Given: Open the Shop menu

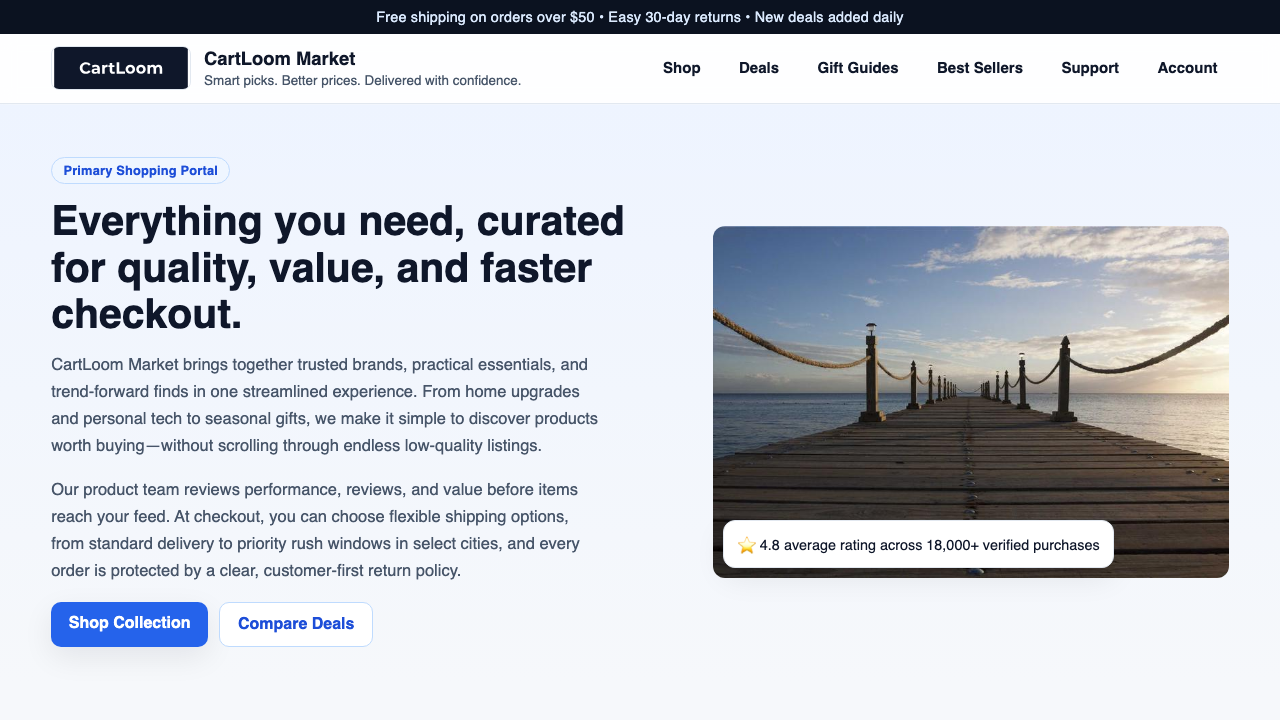Looking at the screenshot, I should [681, 68].
